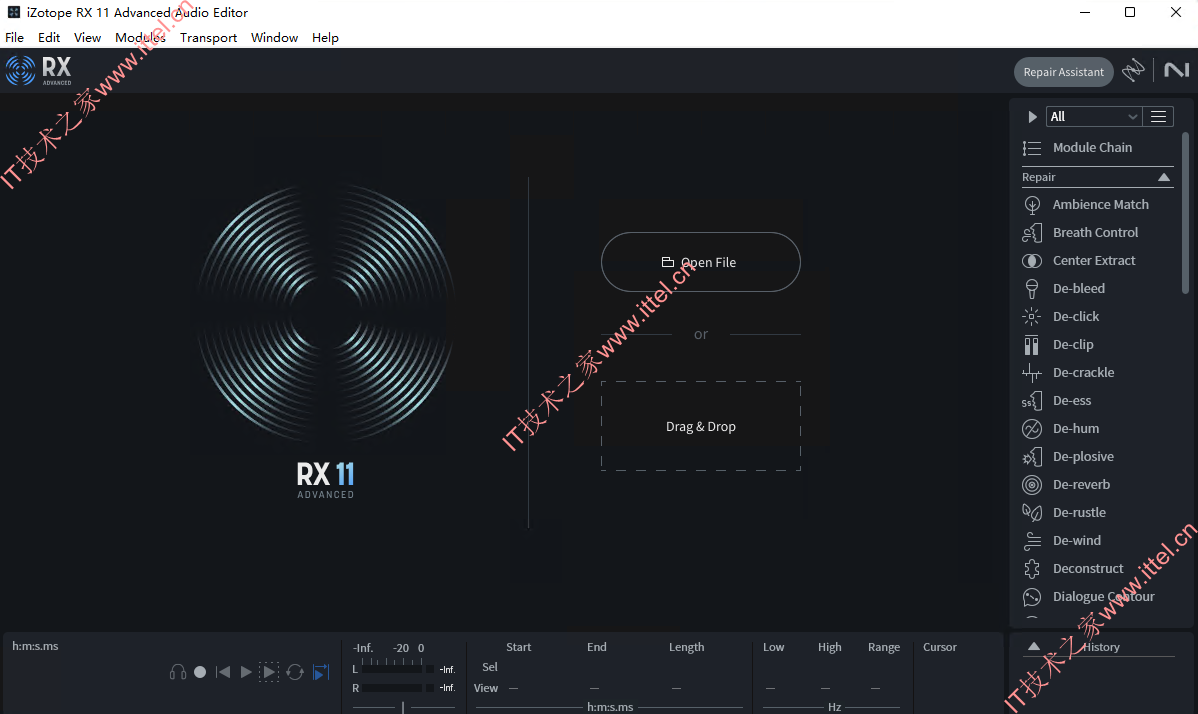This screenshot has height=714, width=1198.
Task: Click the module list vertical scrollbar
Action: pos(1185,213)
